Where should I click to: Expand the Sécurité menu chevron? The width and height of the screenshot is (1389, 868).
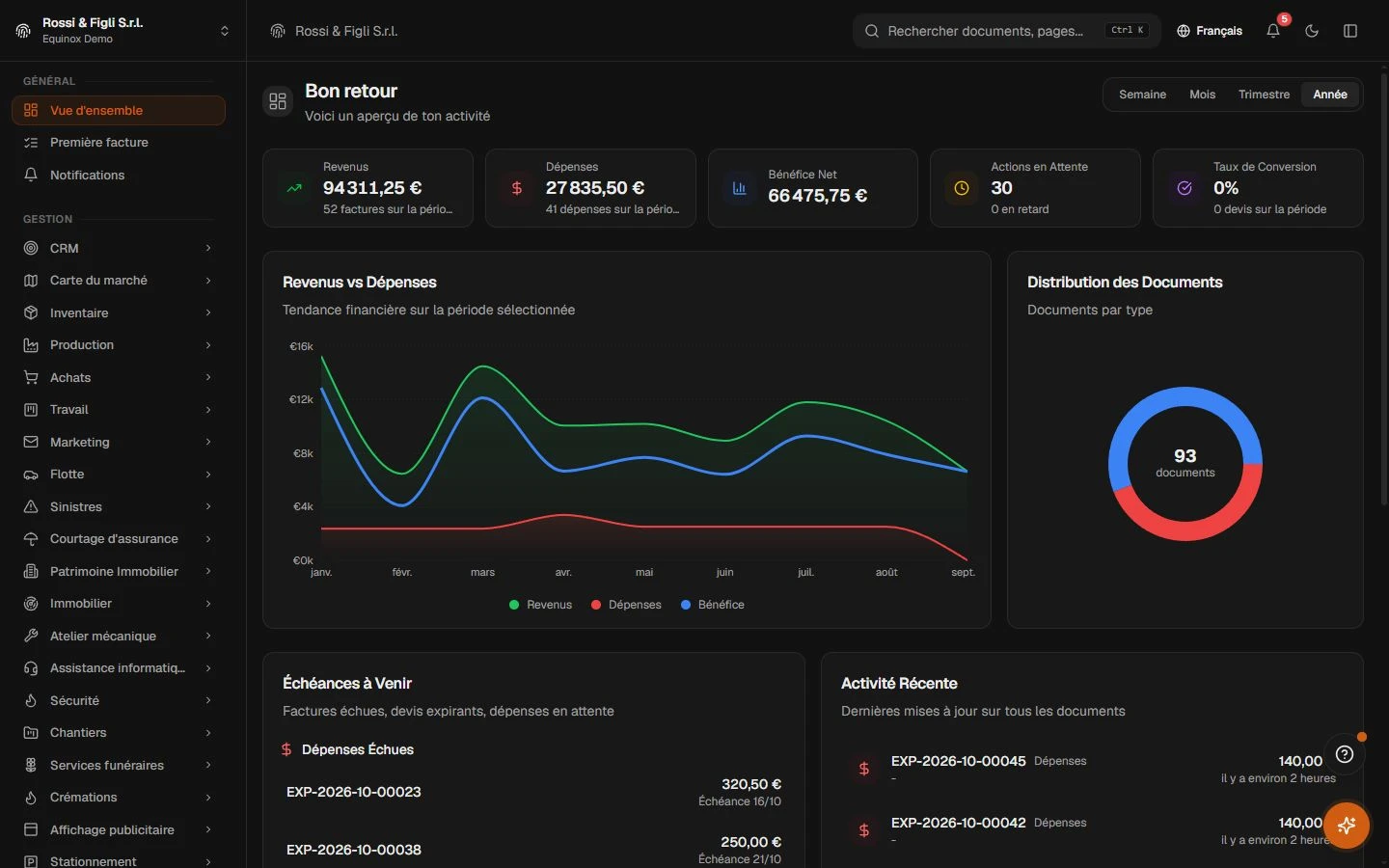(x=208, y=700)
